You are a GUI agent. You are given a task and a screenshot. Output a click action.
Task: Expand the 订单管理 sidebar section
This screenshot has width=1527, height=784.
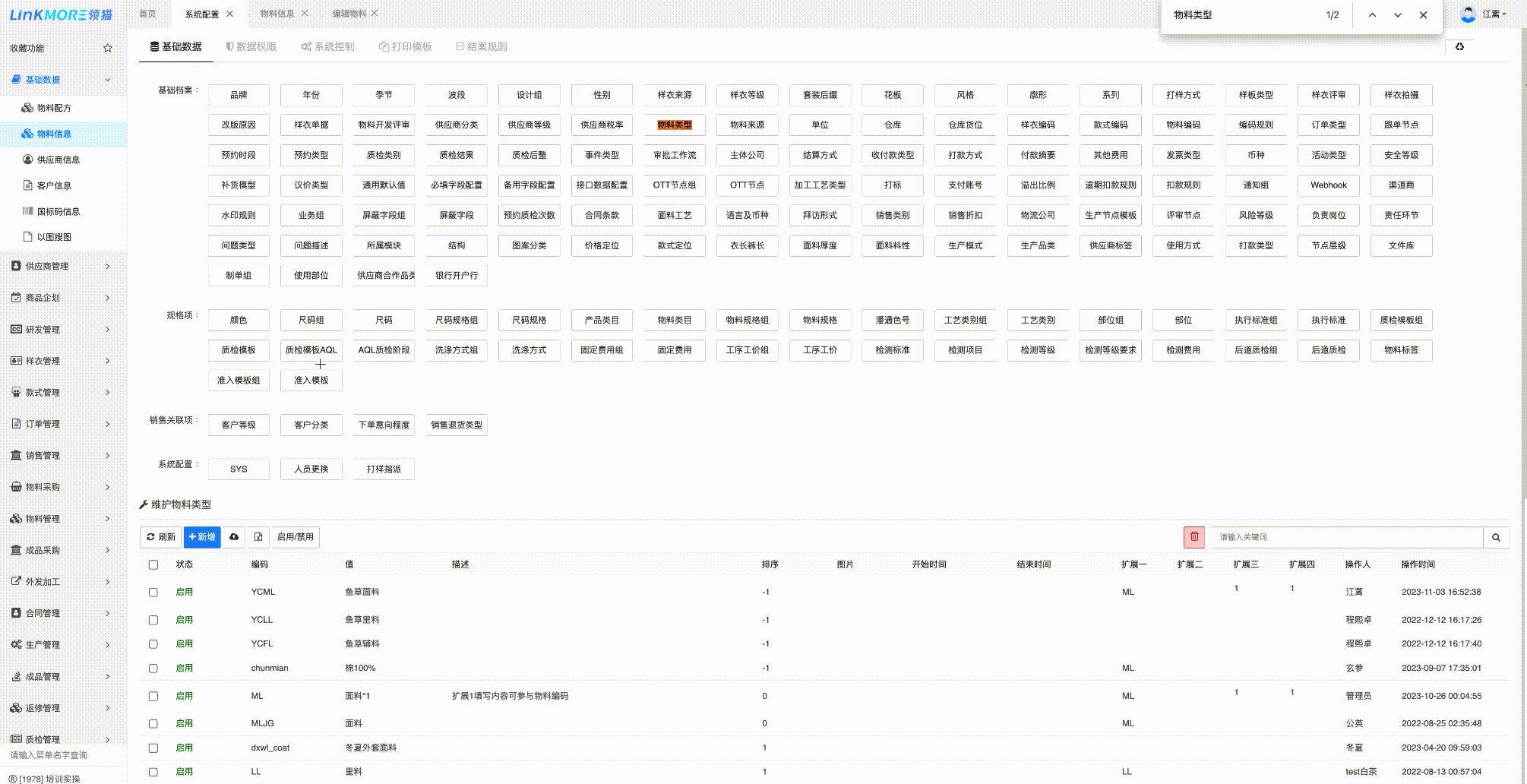click(61, 424)
